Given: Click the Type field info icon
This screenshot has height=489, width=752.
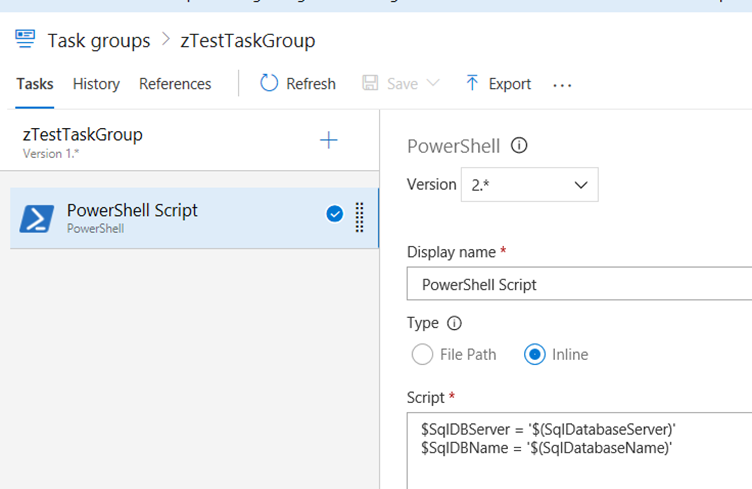Looking at the screenshot, I should (x=454, y=323).
